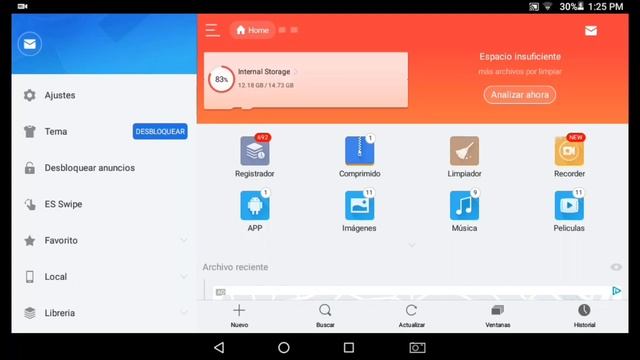Open the Música icon
The height and width of the screenshot is (360, 640).
(x=464, y=205)
